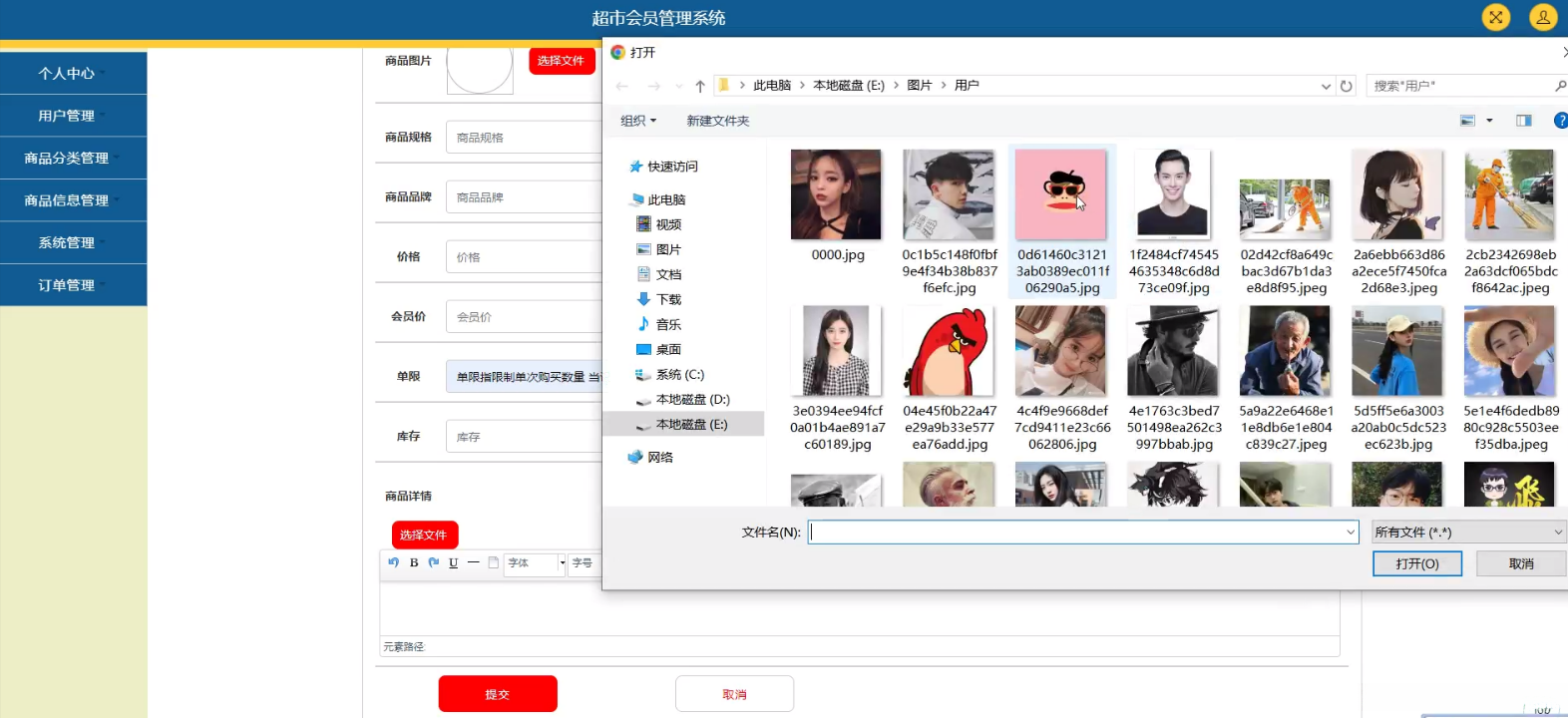The height and width of the screenshot is (718, 1568).
Task: Open the 文件名 combo box dropdown
Action: coord(1351,533)
